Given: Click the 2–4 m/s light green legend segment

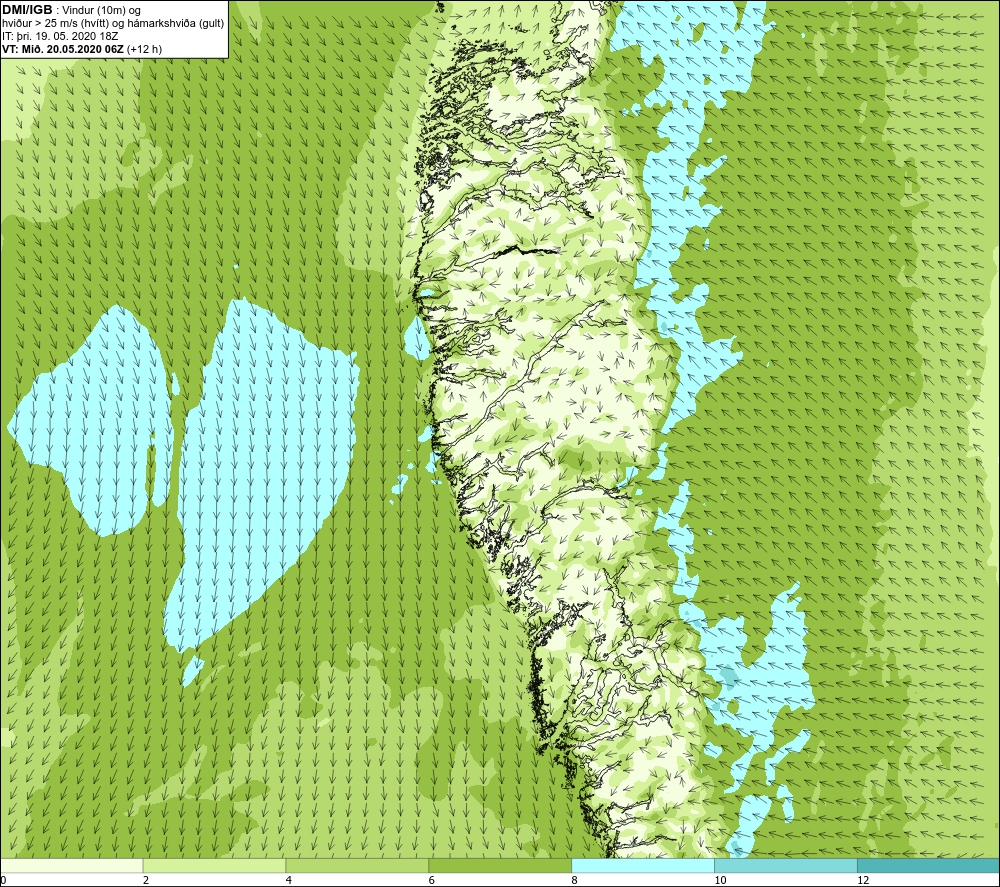Looking at the screenshot, I should 214,865.
